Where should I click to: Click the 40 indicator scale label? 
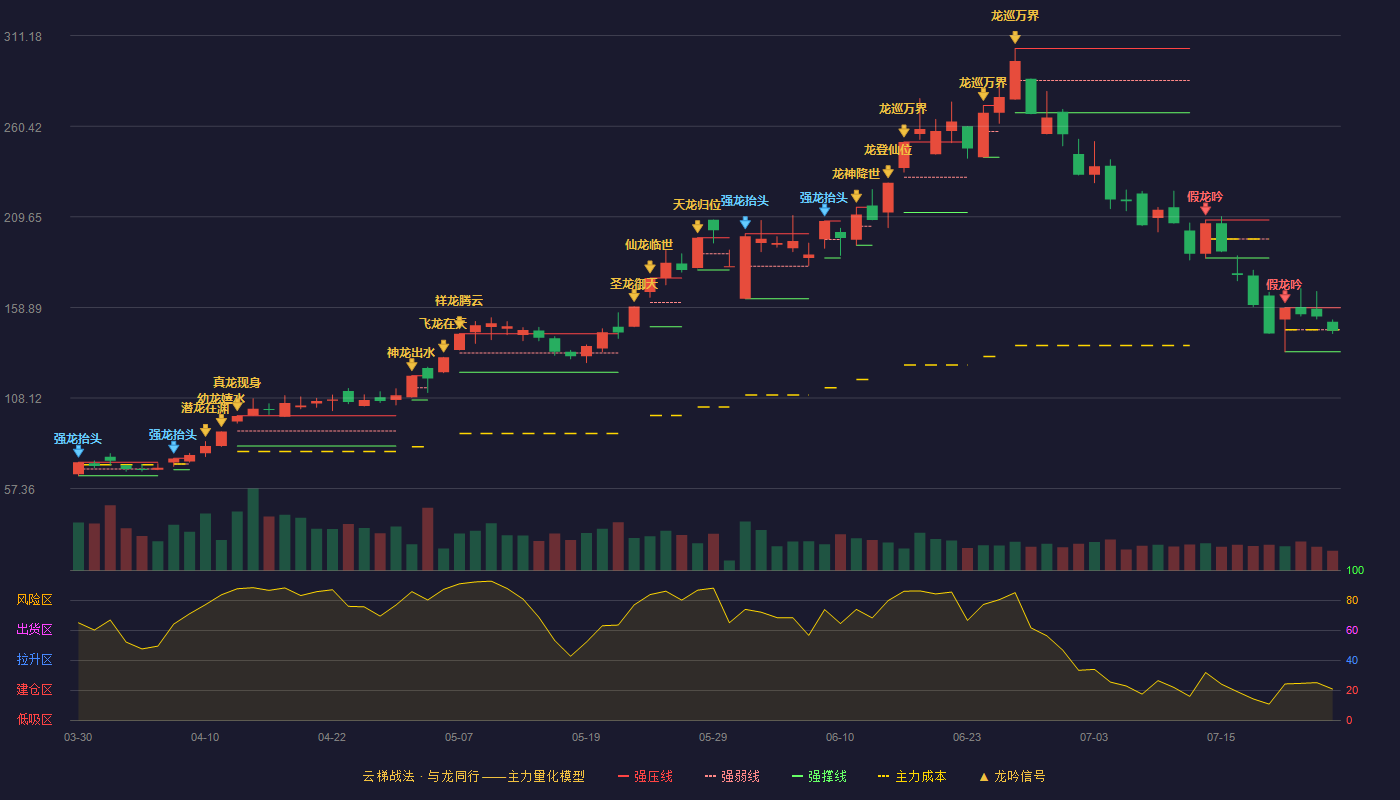coord(1352,660)
